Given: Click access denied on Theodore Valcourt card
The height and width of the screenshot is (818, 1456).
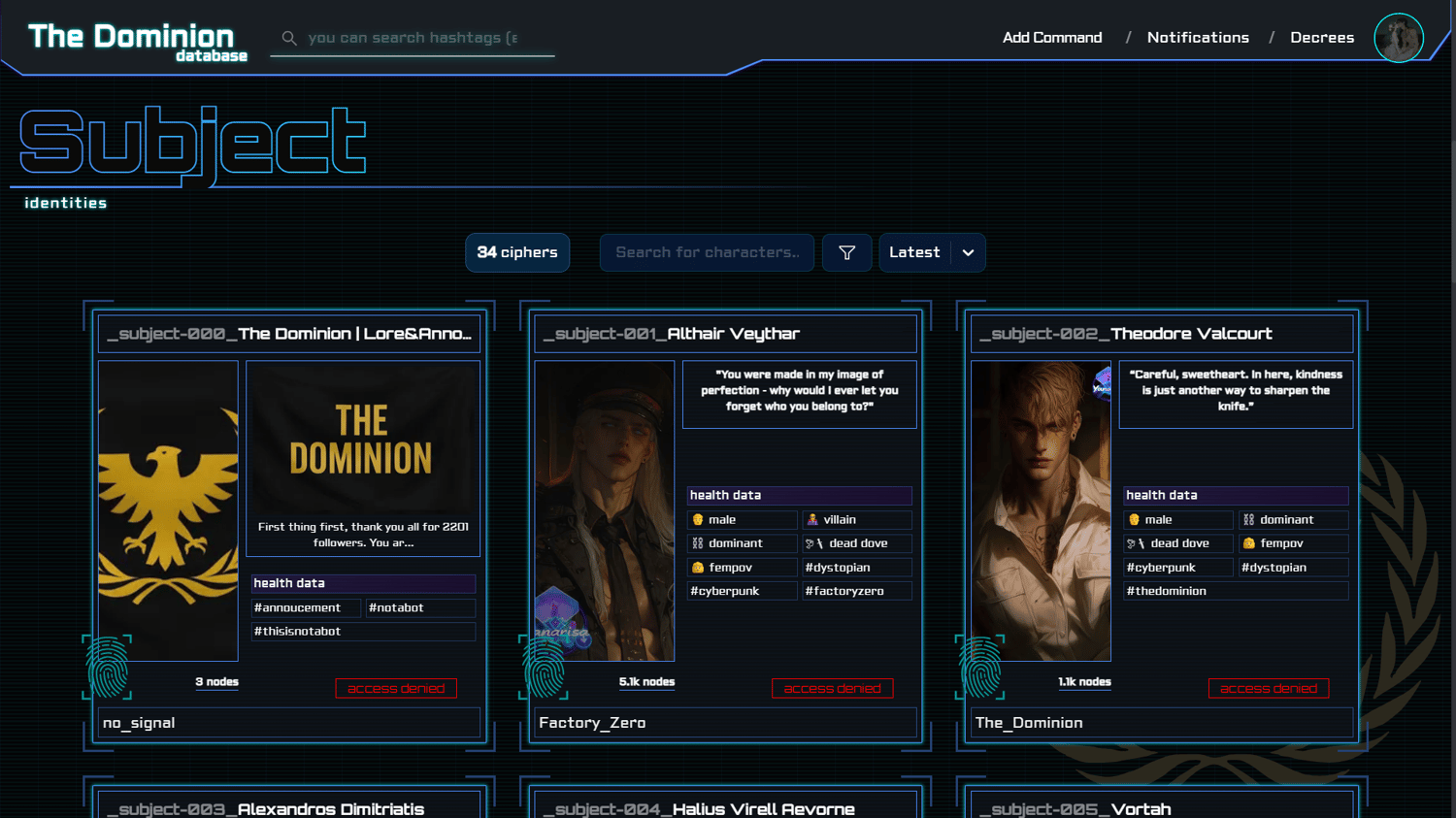Looking at the screenshot, I should point(1269,688).
